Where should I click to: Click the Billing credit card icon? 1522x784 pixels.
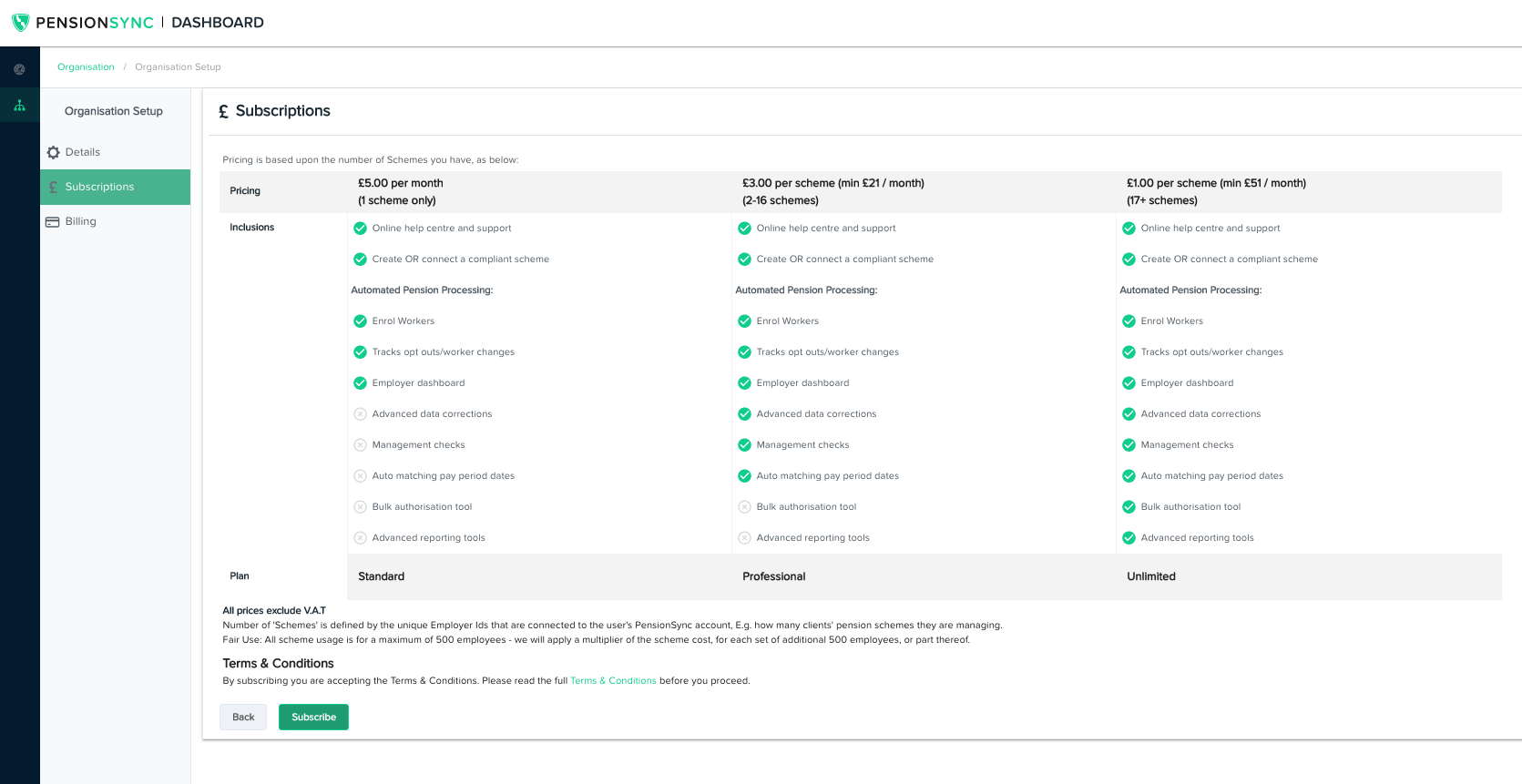pos(53,222)
